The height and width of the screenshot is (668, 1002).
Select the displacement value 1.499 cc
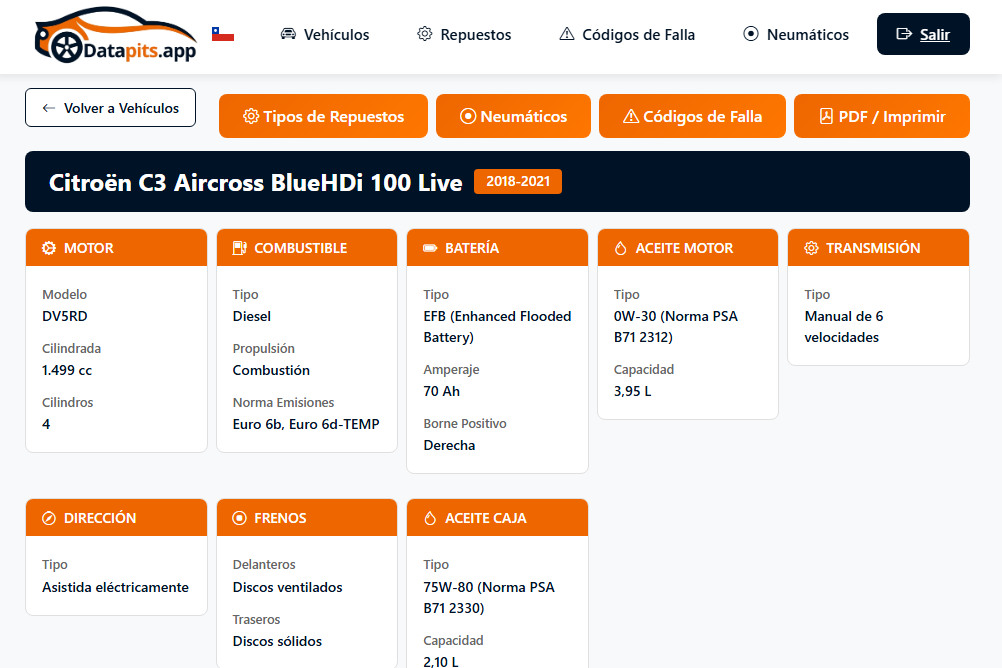(67, 370)
